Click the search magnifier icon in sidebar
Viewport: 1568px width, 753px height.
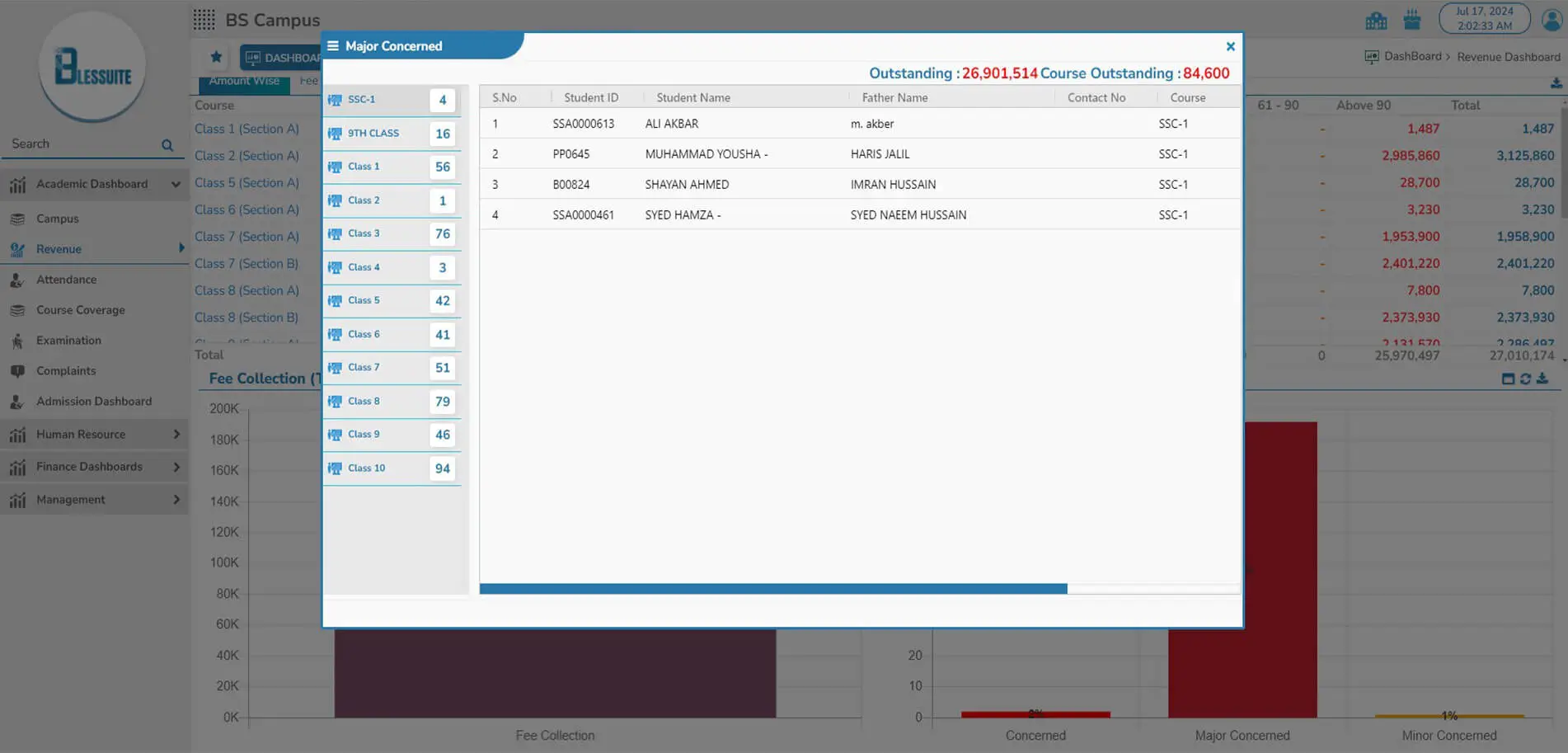tap(167, 145)
